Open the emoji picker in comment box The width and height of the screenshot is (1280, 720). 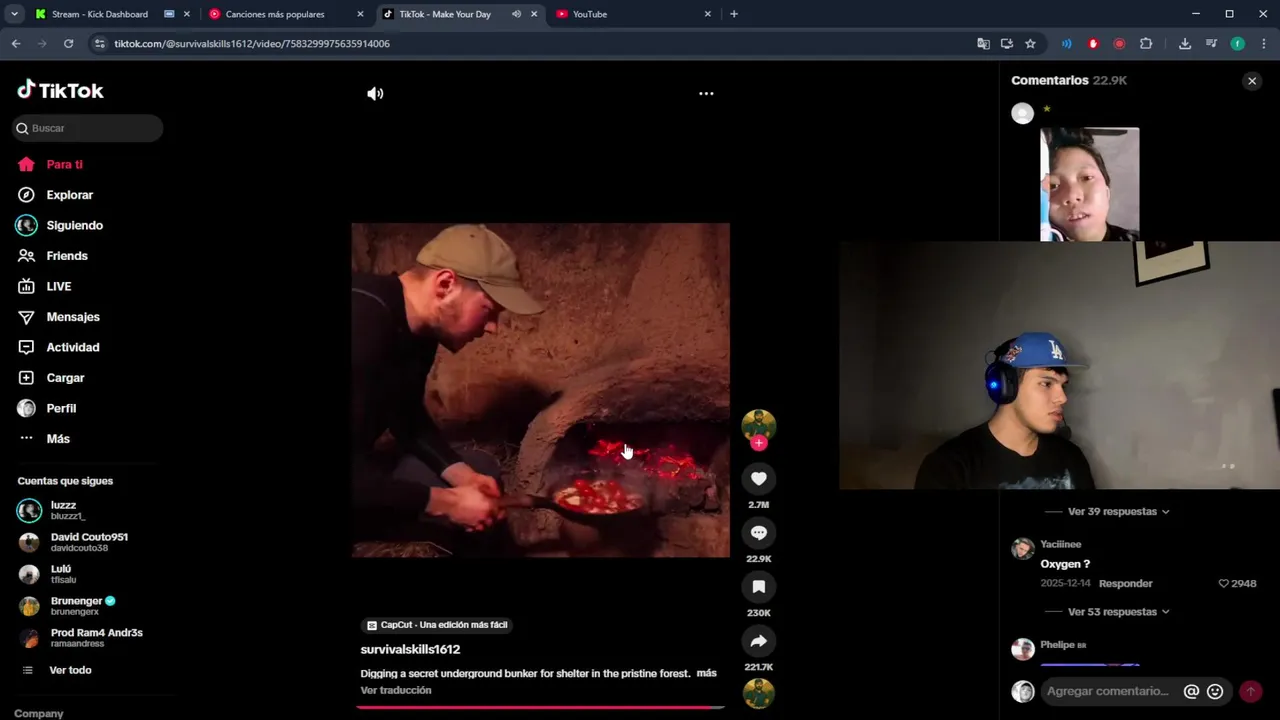(x=1215, y=691)
